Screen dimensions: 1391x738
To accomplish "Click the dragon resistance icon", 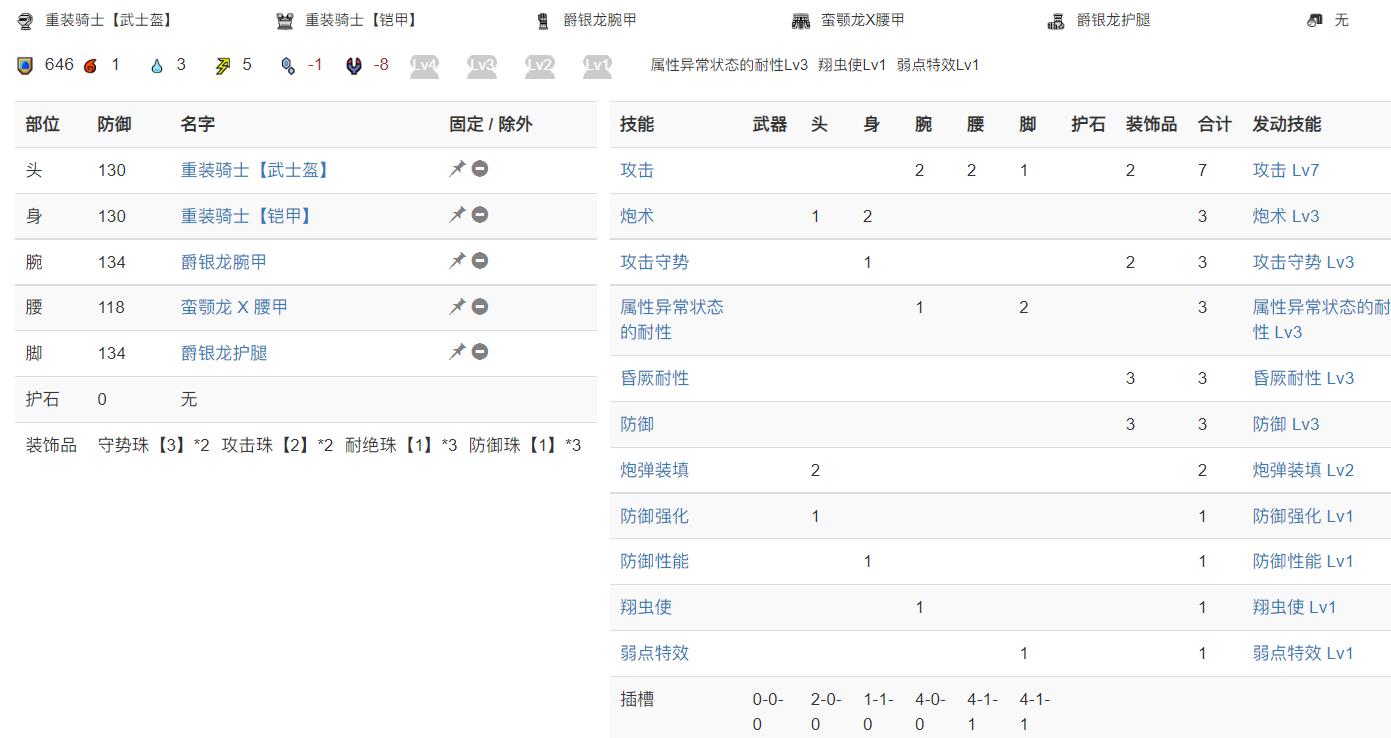I will 354,66.
